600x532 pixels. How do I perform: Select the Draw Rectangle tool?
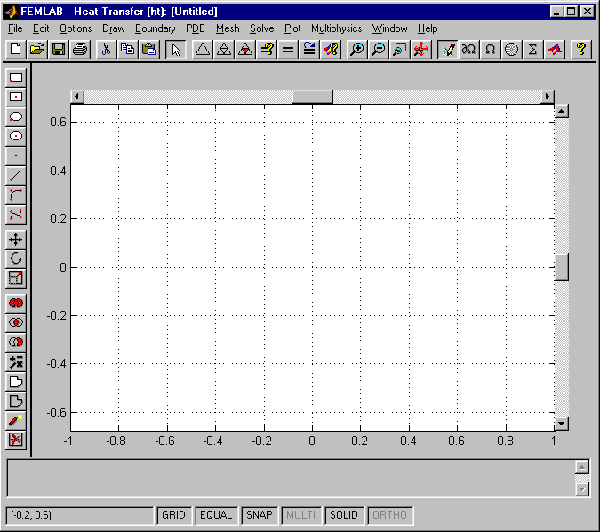coord(16,78)
